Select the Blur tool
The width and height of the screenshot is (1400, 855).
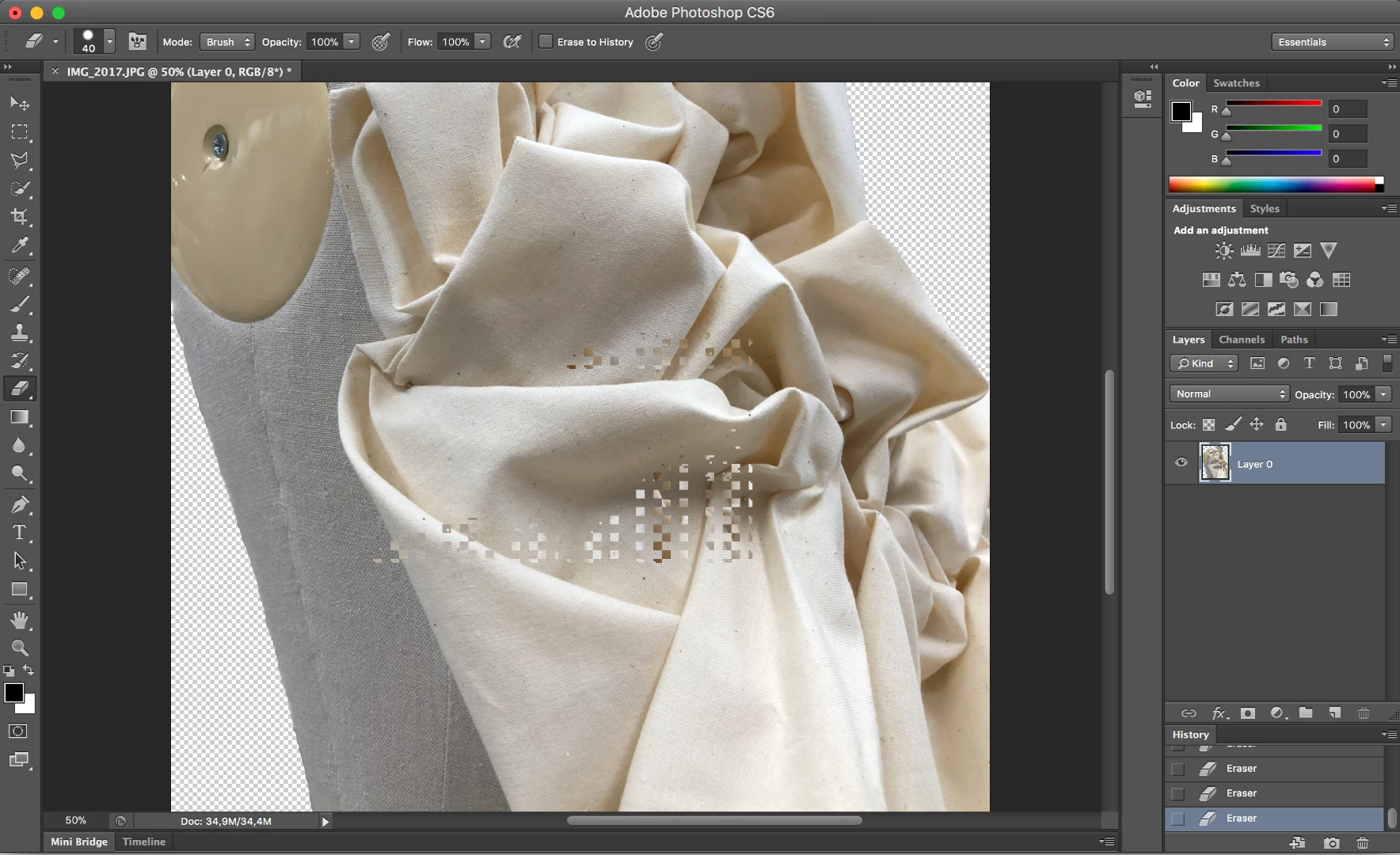[20, 446]
